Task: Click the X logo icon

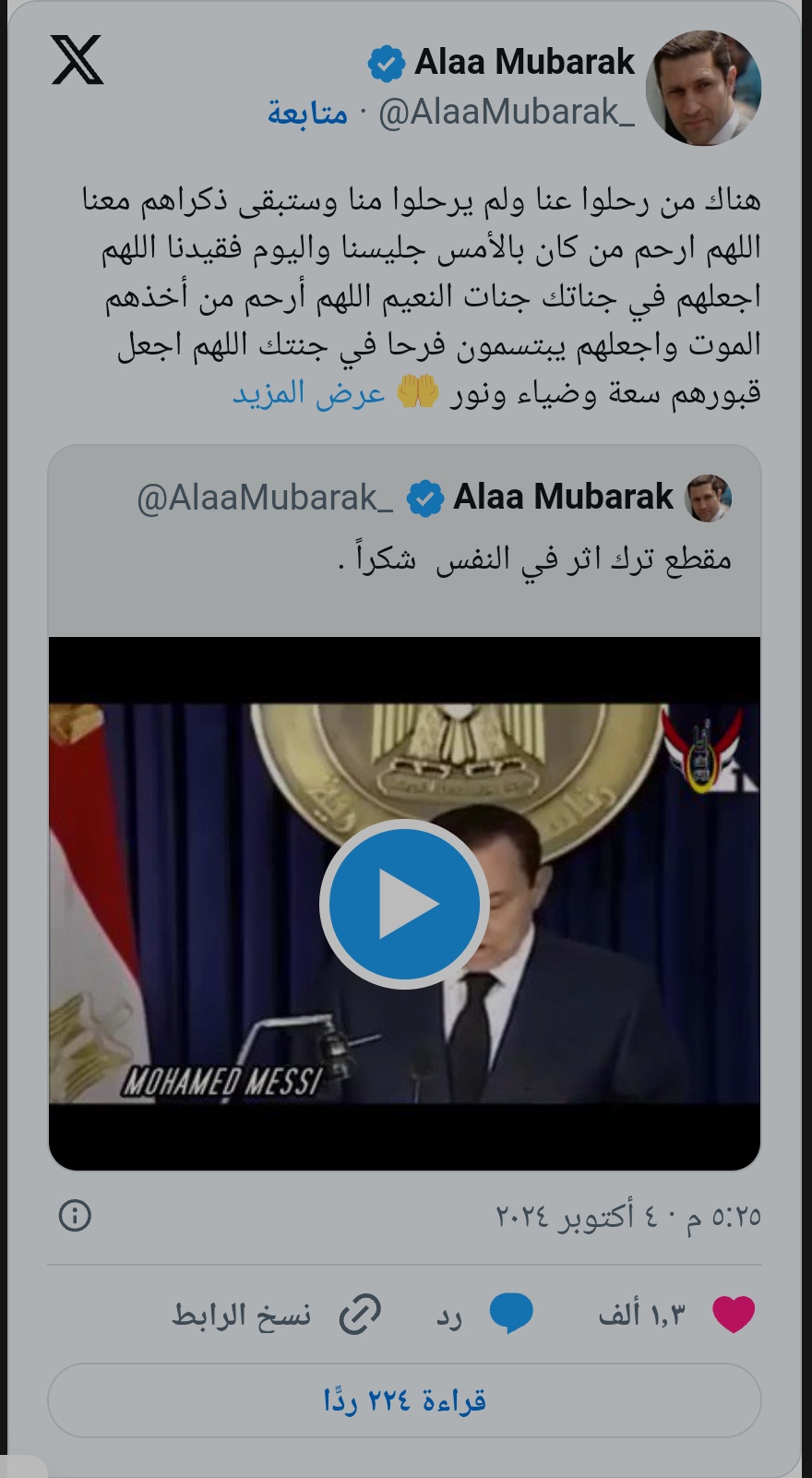Action: point(78,60)
